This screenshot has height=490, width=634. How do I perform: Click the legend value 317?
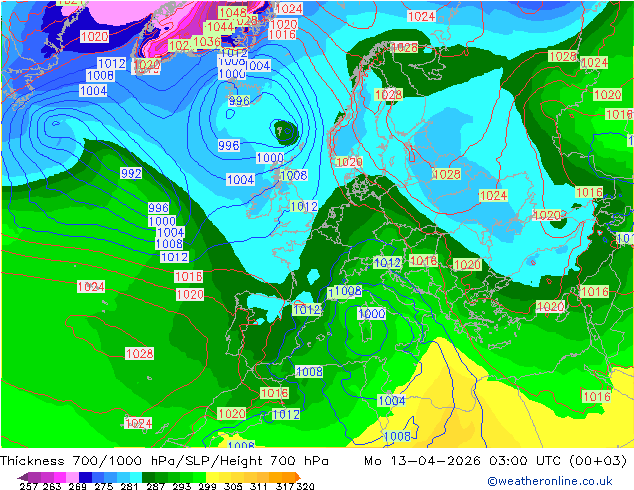pyautogui.click(x=285, y=486)
